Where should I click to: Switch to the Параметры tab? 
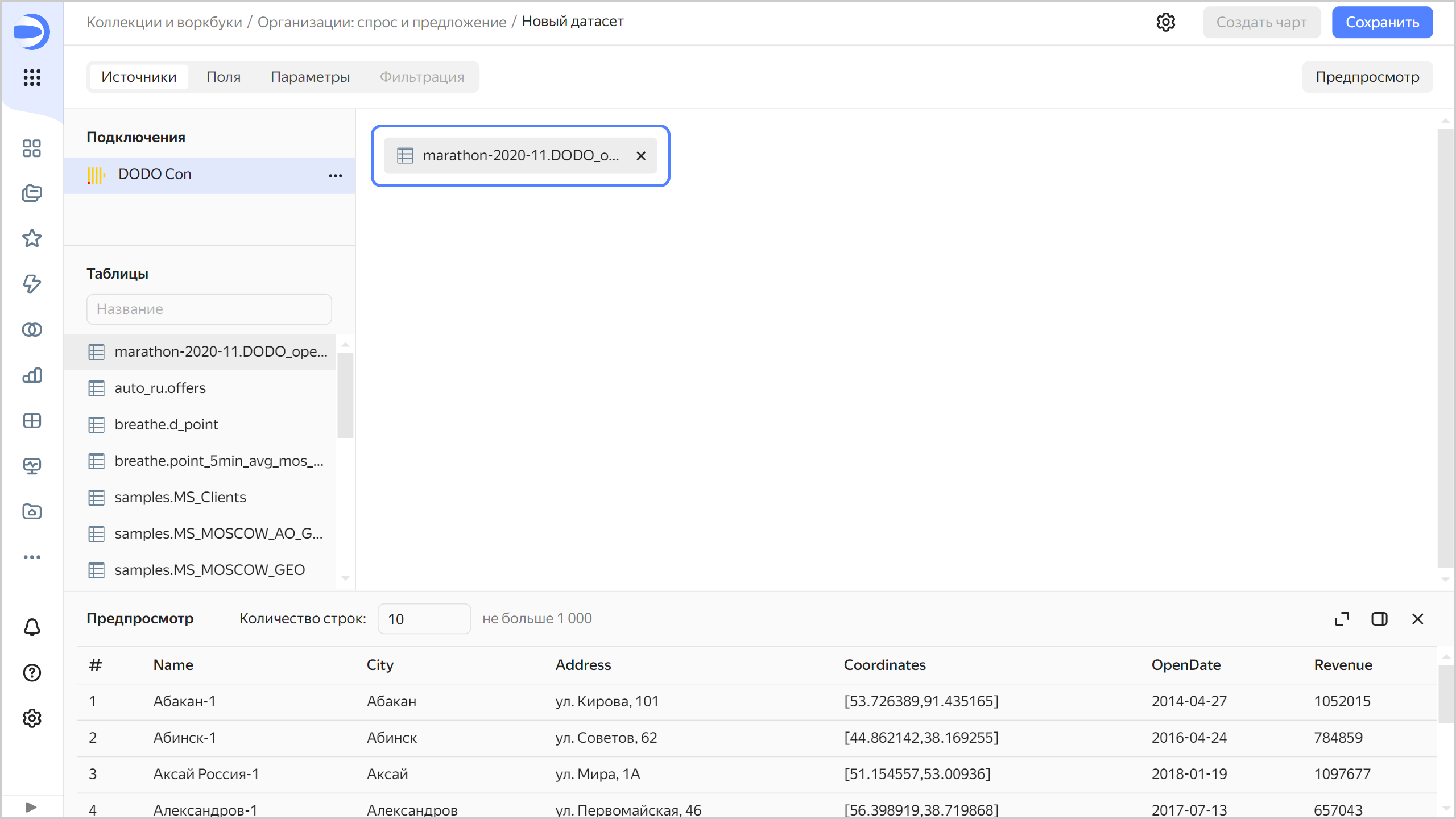(x=310, y=77)
